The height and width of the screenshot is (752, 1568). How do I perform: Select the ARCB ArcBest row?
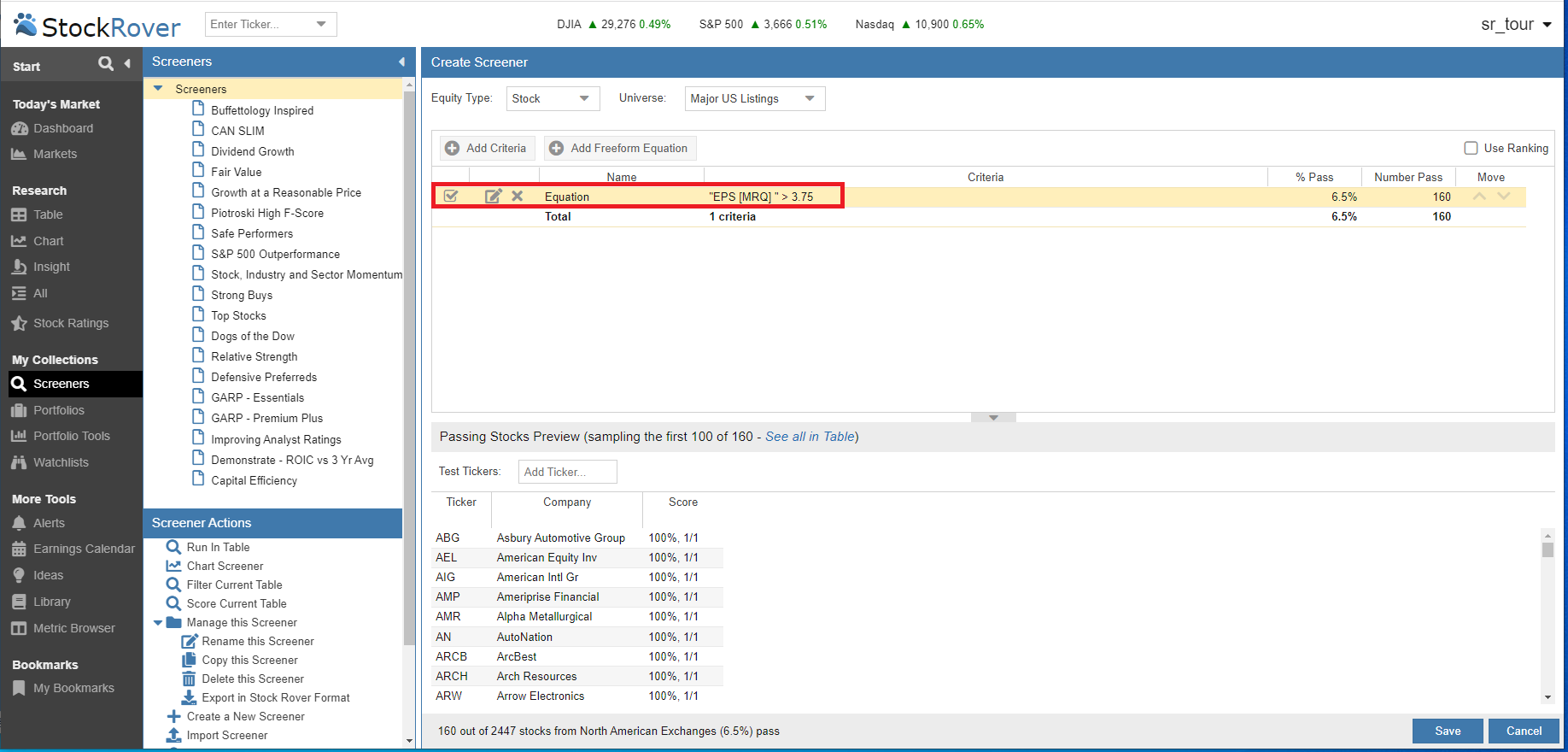coord(578,656)
